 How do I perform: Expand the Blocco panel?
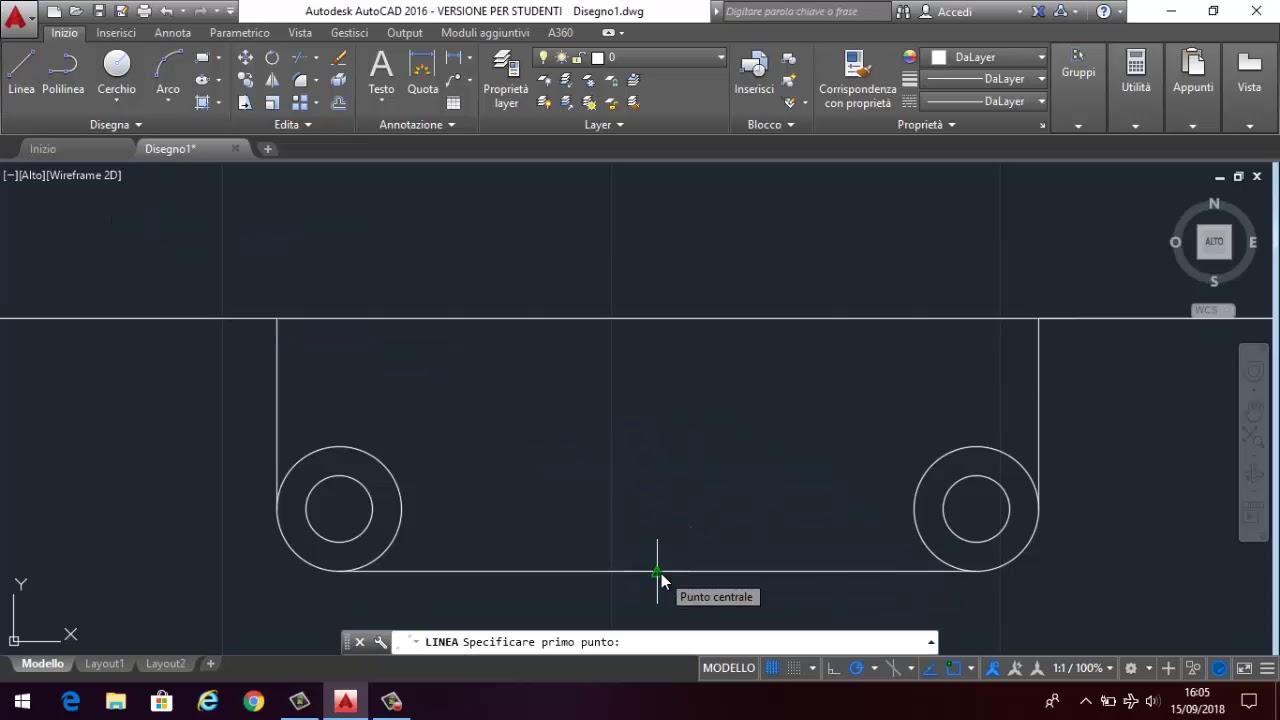(x=771, y=125)
